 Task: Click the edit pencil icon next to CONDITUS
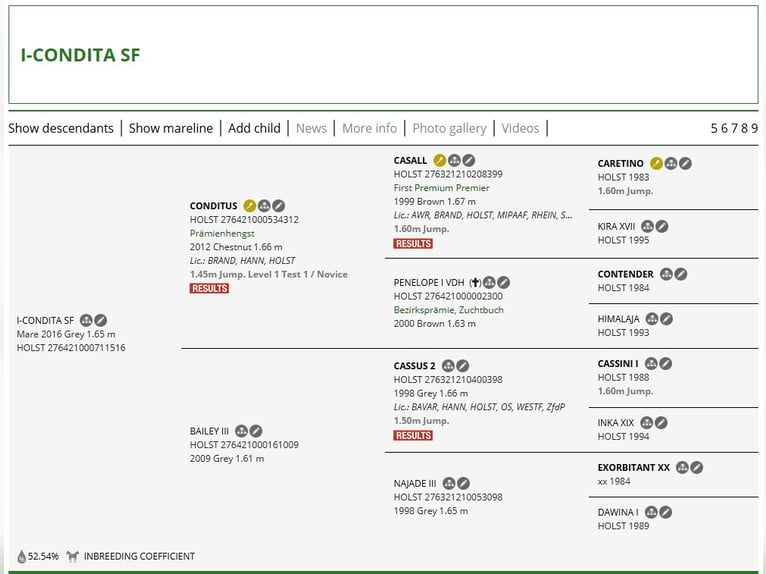tap(279, 206)
